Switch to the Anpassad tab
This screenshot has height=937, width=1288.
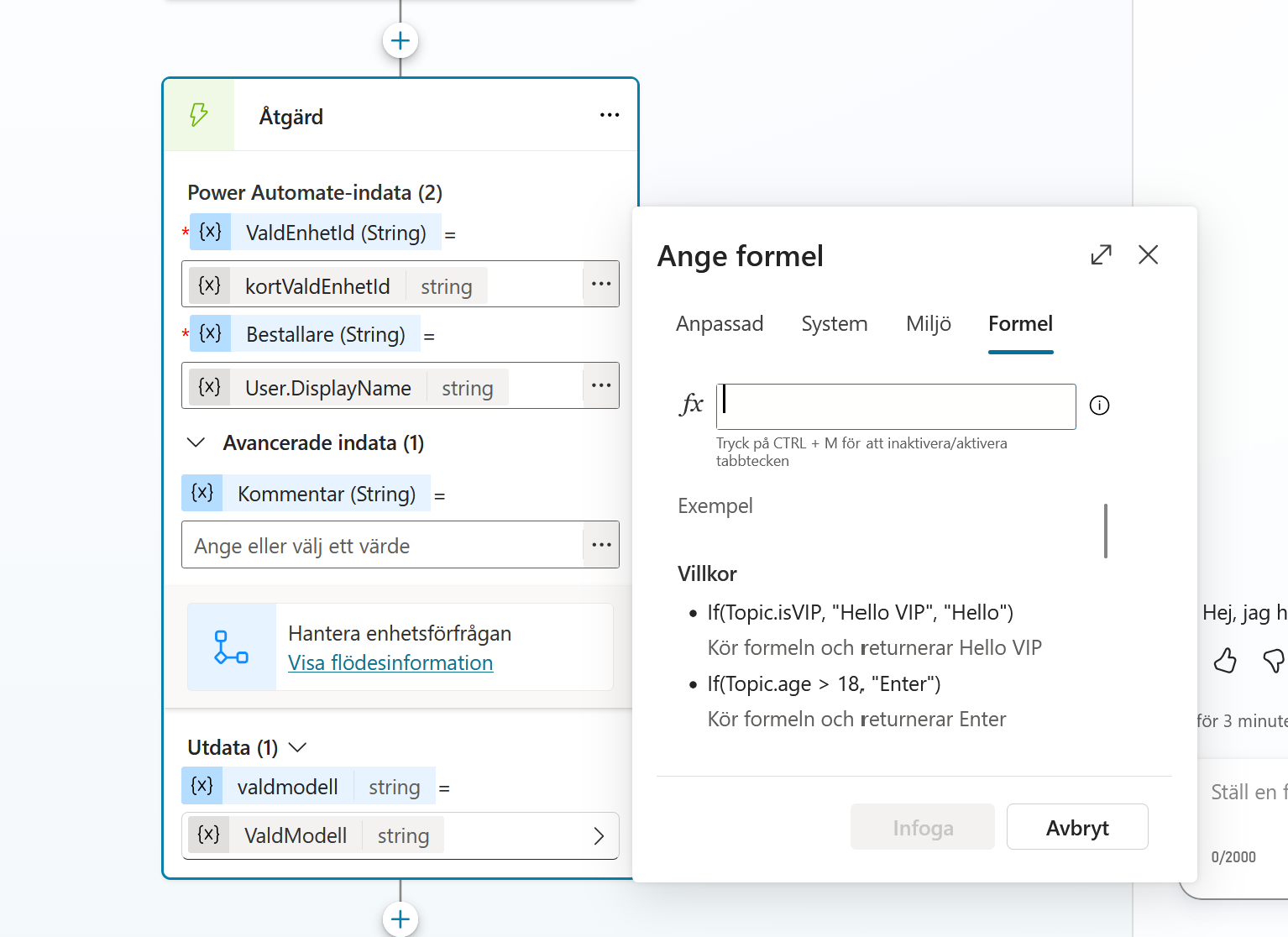[x=720, y=324]
